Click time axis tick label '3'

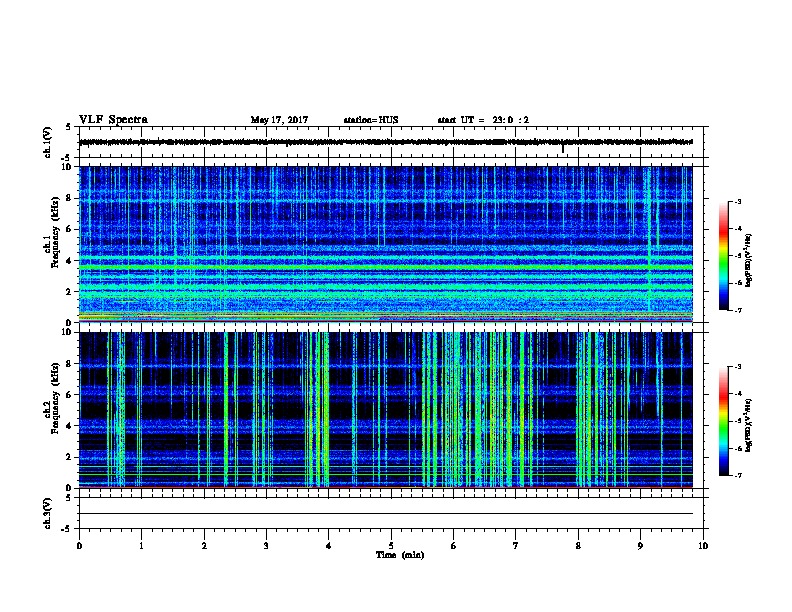[x=266, y=545]
